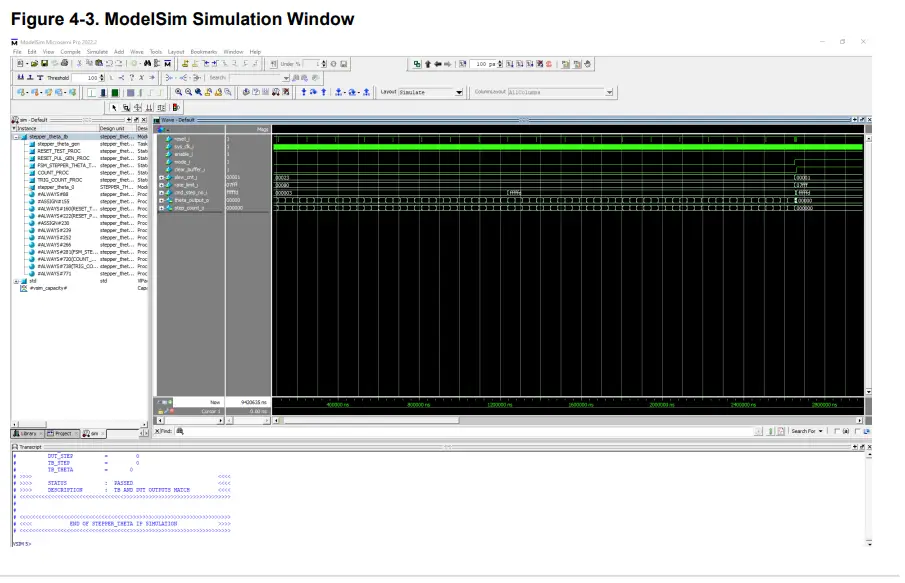Expand the step_count_o signal bus
This screenshot has height=583, width=905.
pyautogui.click(x=162, y=208)
